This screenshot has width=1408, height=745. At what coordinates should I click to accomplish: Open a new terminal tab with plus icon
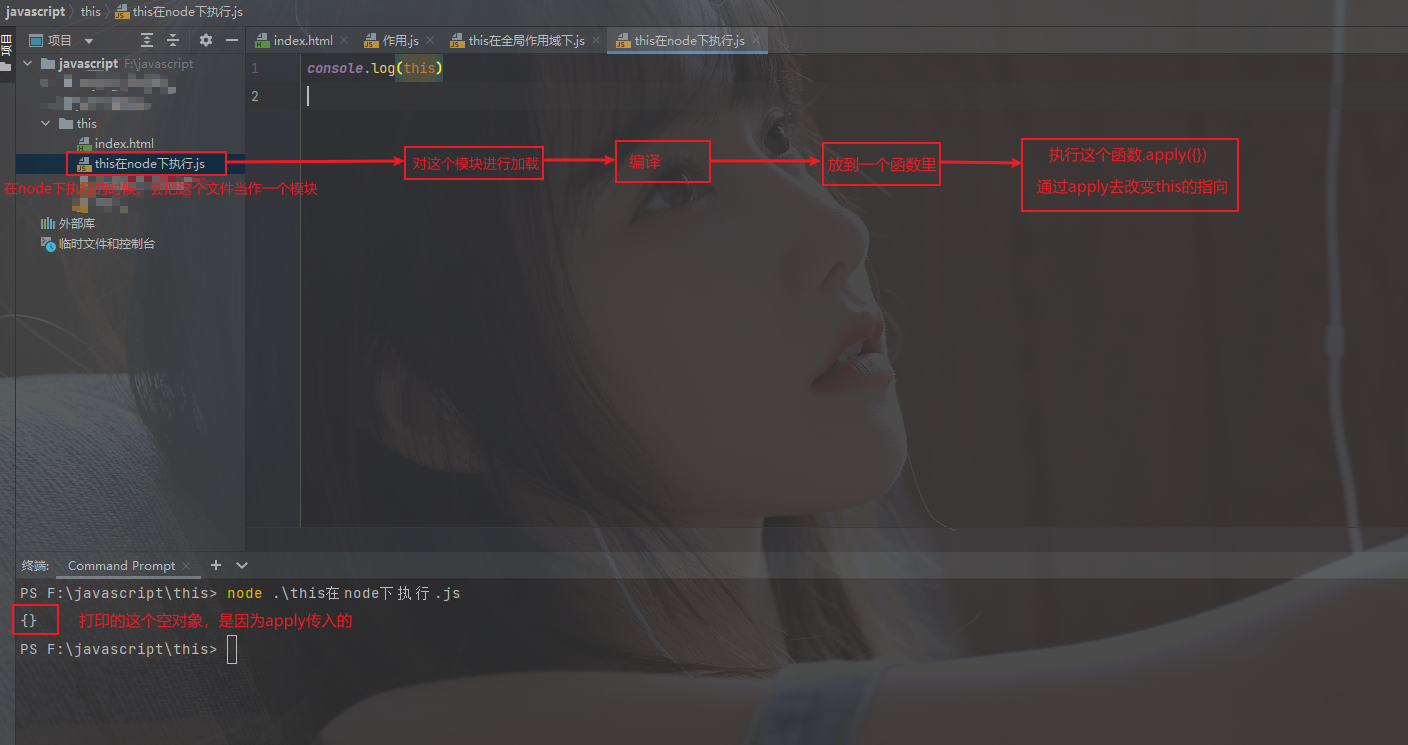(215, 565)
